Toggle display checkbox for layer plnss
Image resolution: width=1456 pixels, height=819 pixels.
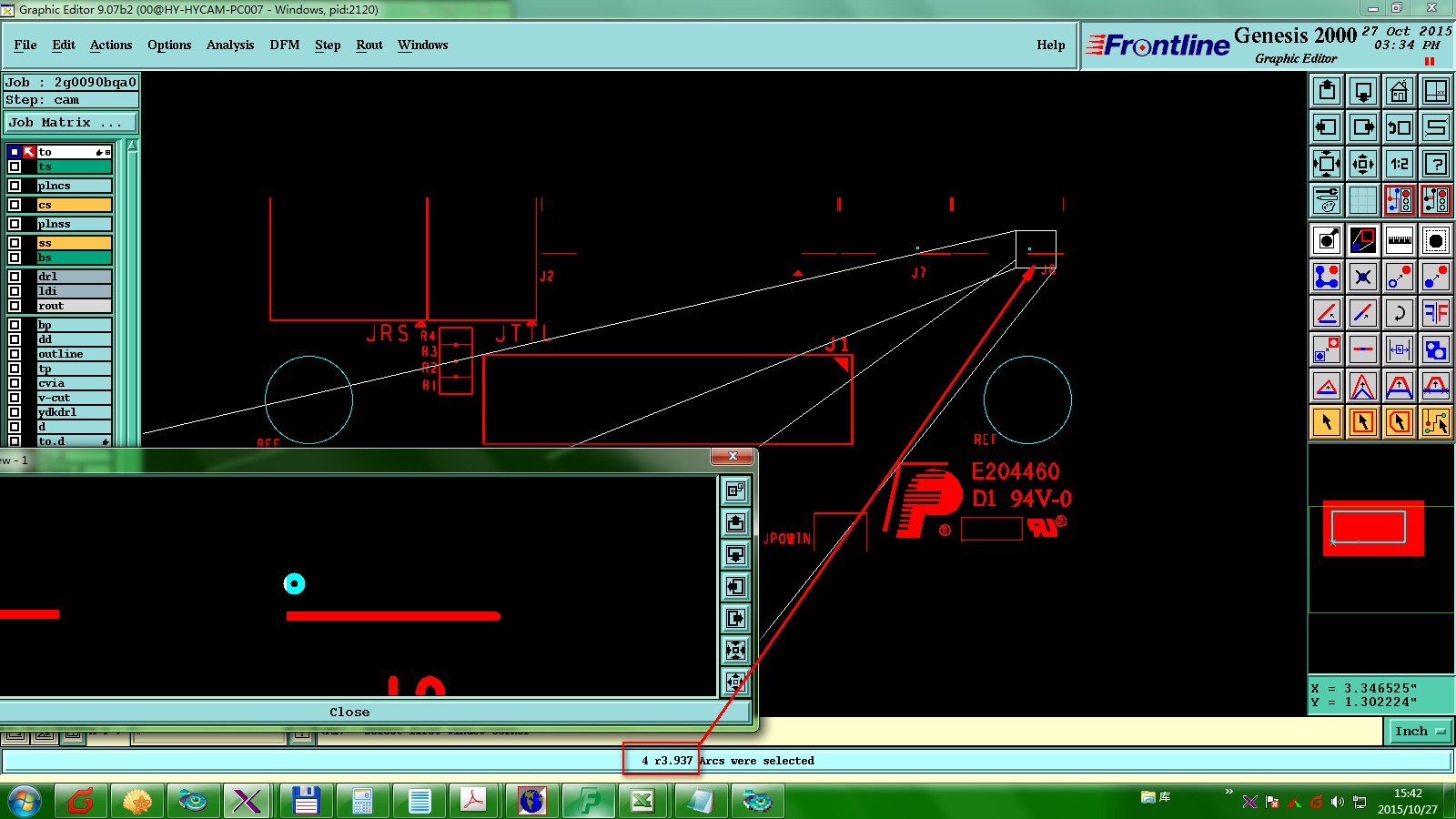pyautogui.click(x=15, y=224)
